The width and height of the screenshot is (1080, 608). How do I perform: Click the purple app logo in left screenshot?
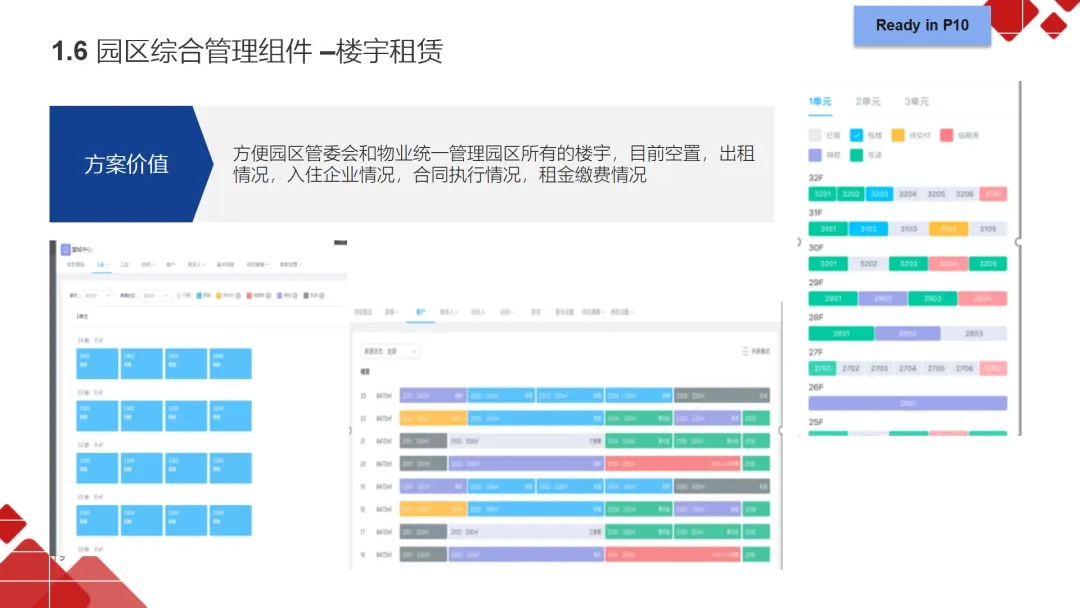(65, 249)
